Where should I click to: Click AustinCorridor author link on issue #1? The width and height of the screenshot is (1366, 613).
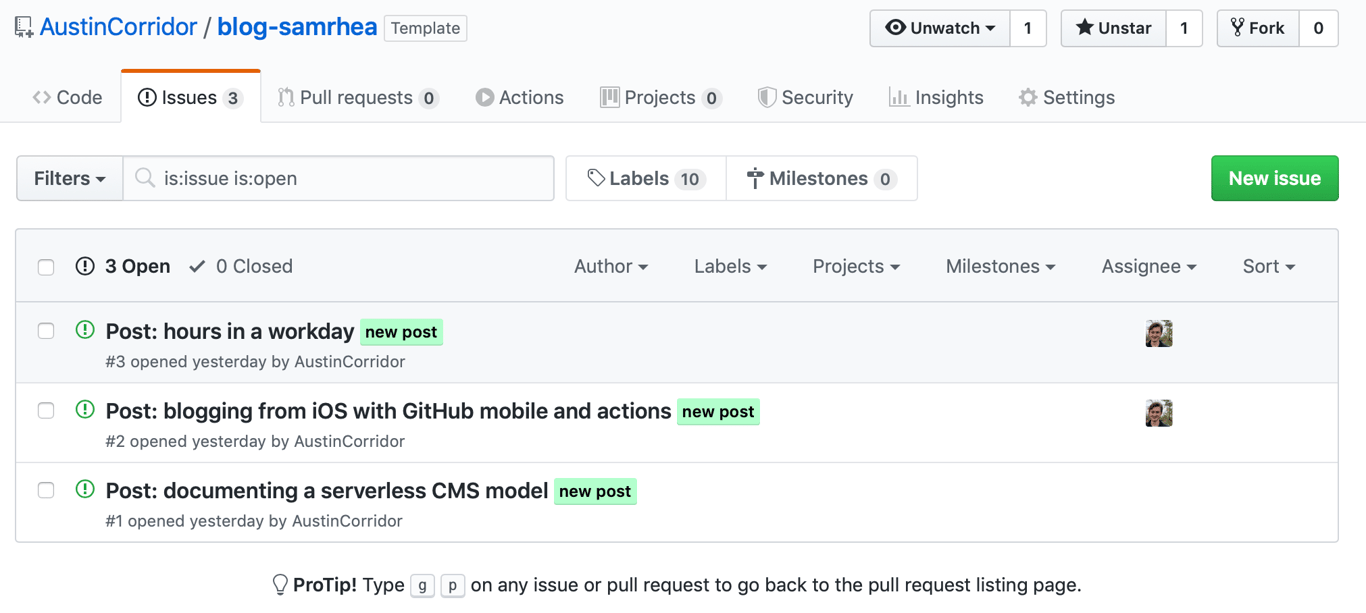pos(347,521)
